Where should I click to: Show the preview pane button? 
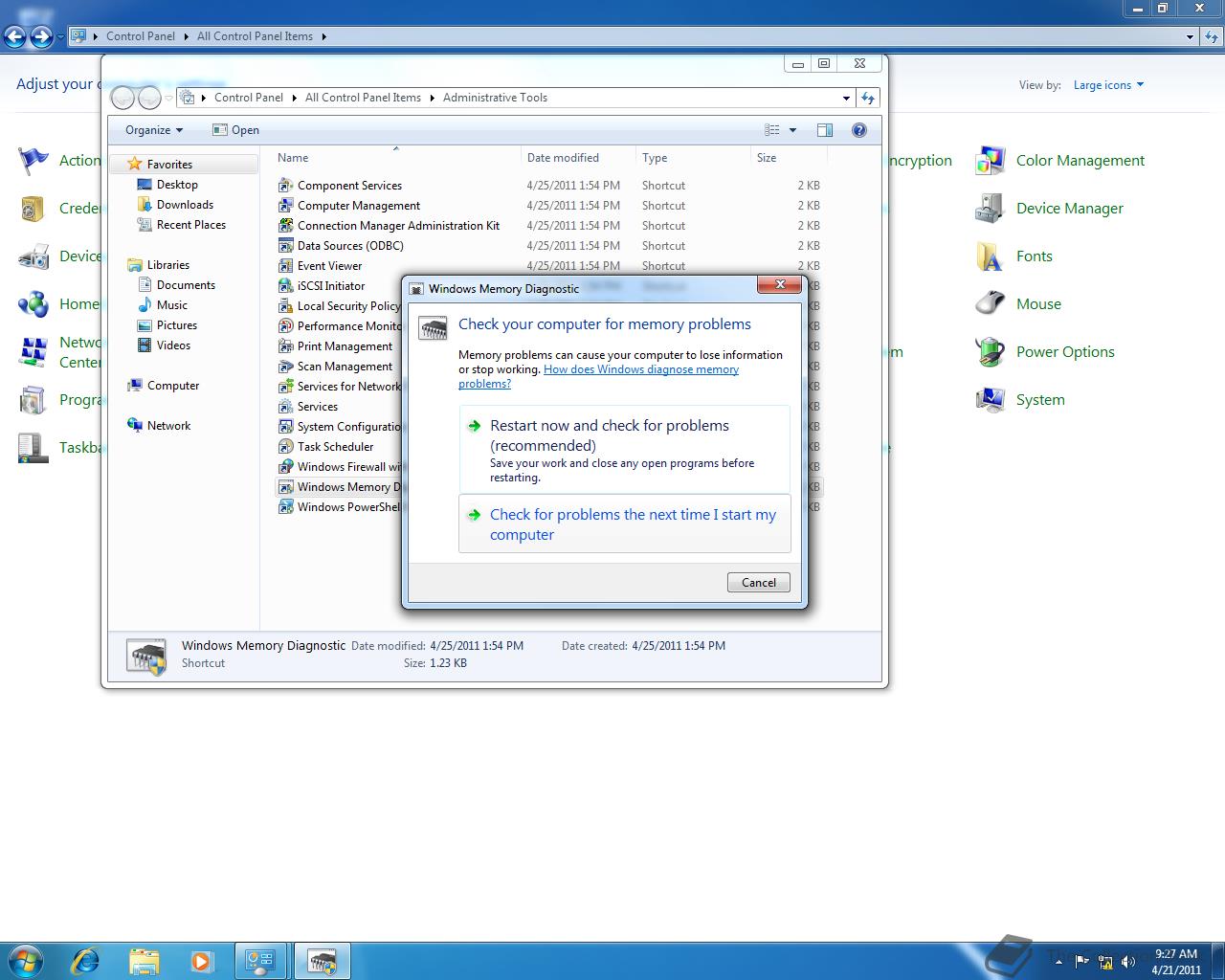(825, 130)
